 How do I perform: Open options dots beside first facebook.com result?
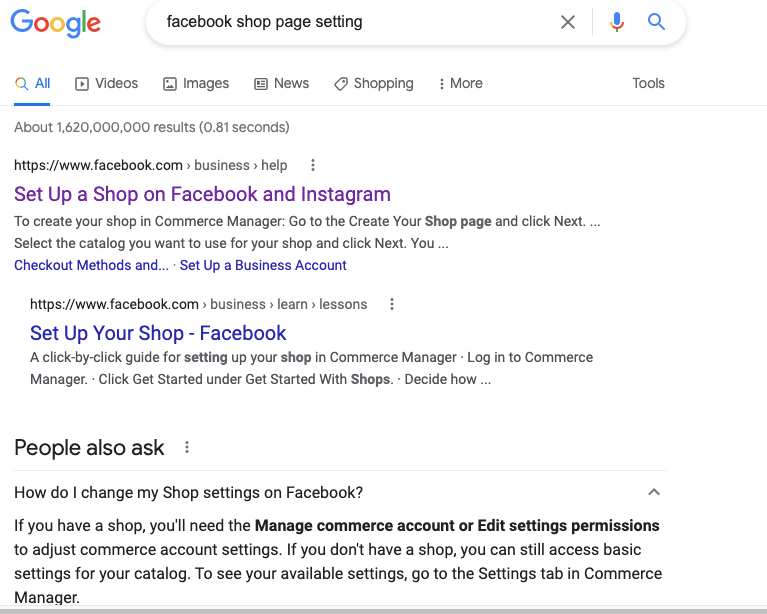(313, 165)
